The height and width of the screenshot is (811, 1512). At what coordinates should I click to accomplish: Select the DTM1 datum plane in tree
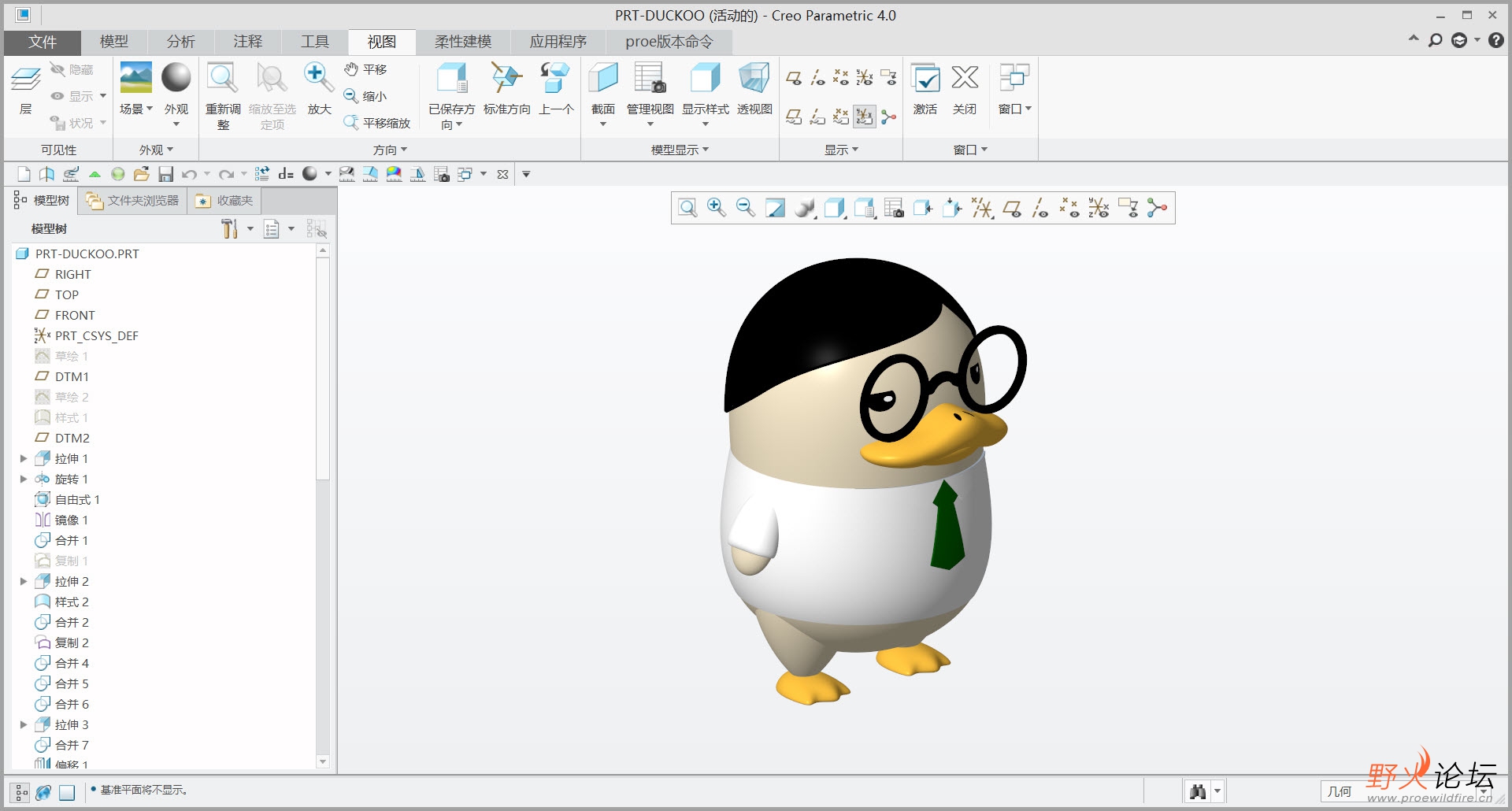(62, 376)
